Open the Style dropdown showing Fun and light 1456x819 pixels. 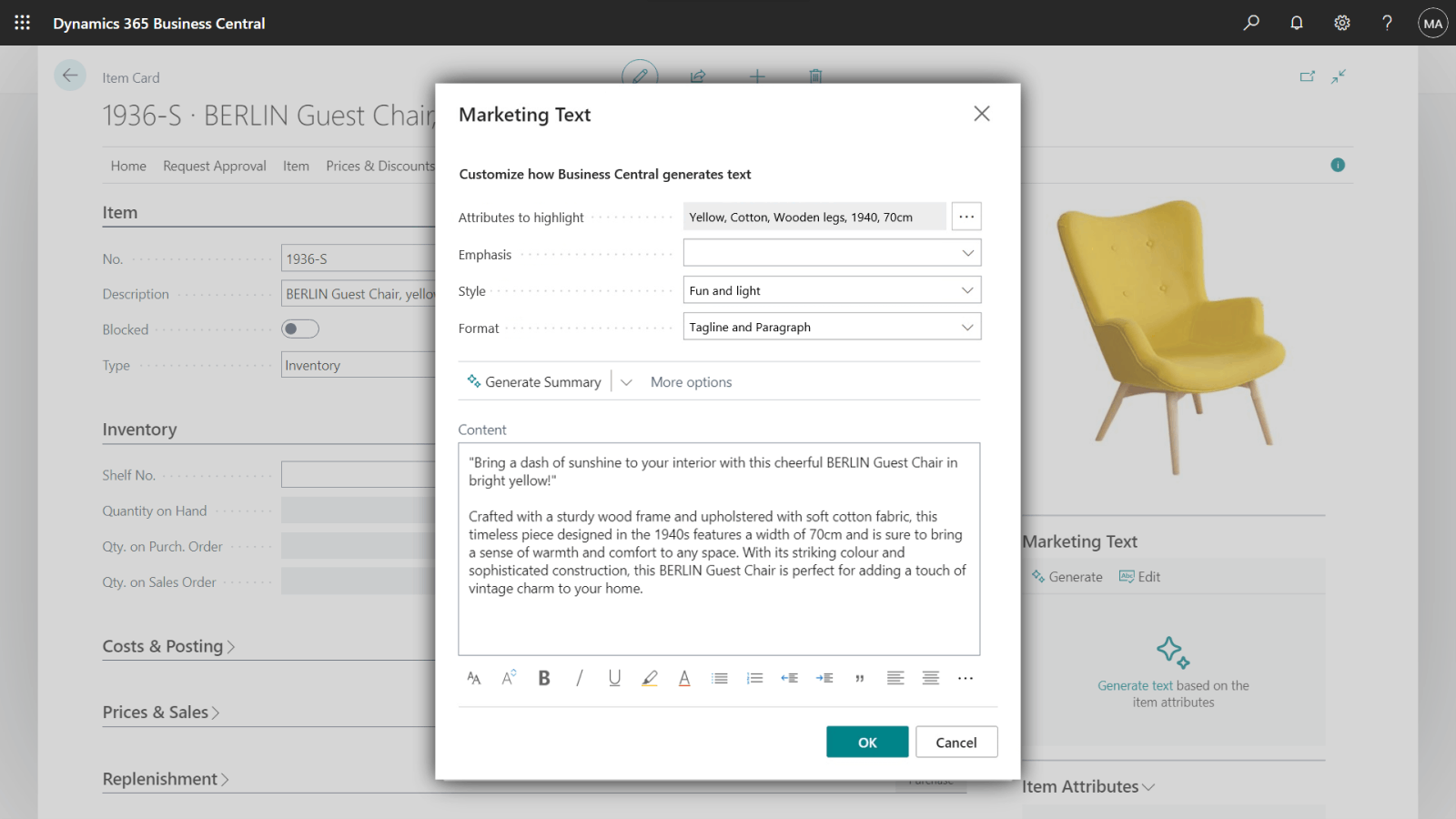832,290
